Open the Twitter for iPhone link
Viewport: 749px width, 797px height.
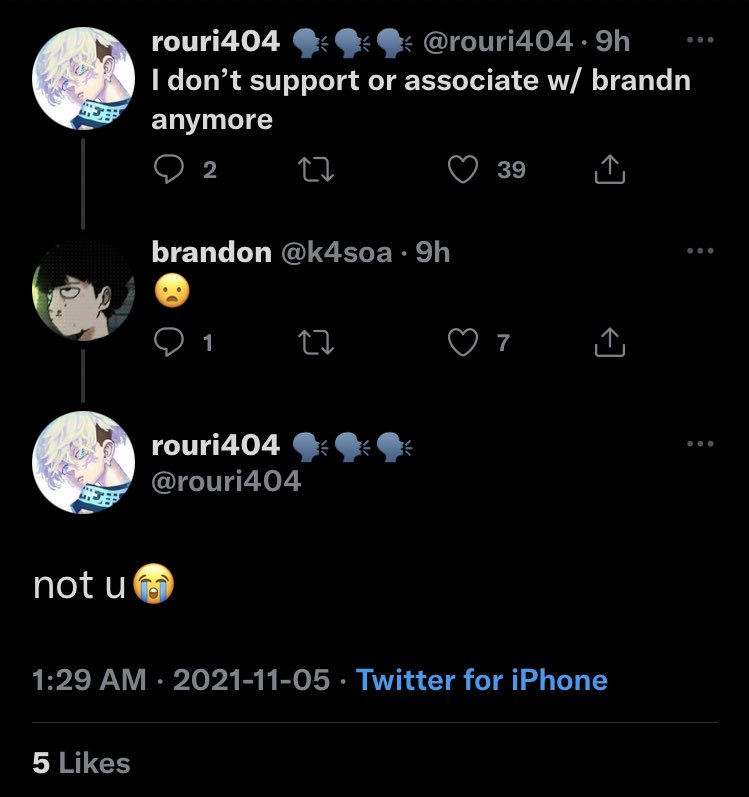482,680
